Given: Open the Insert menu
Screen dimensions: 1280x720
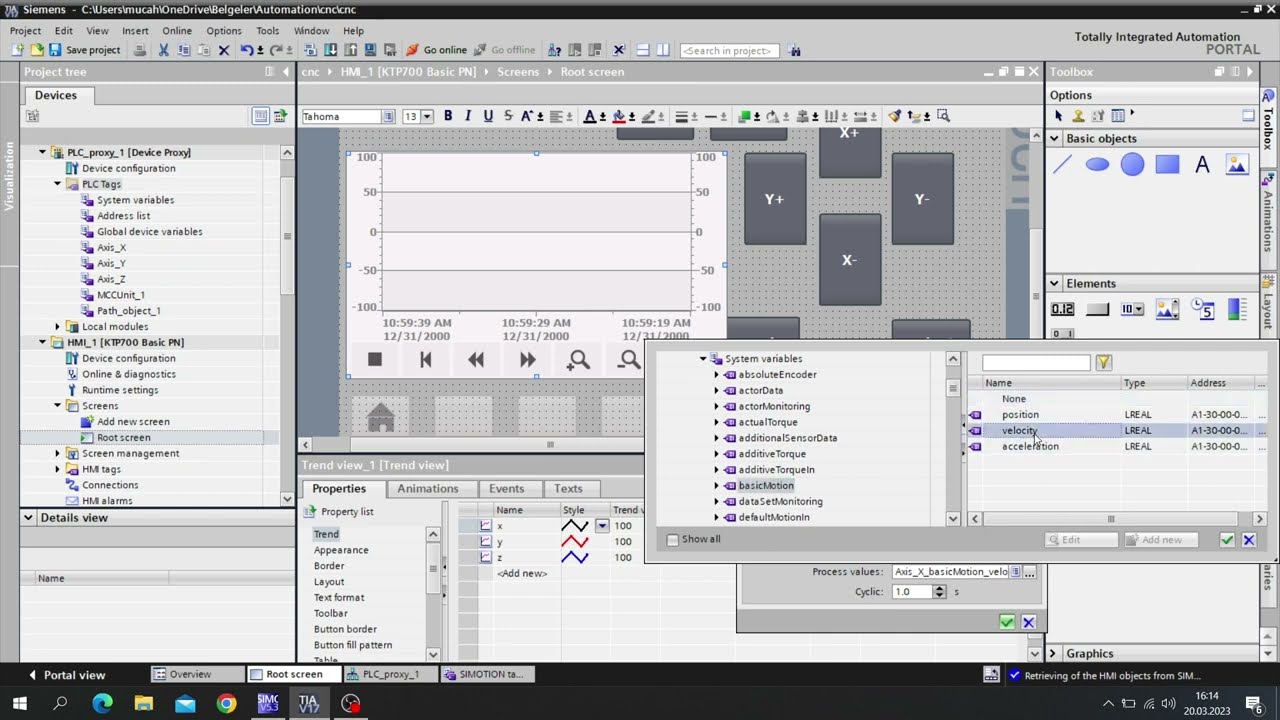Looking at the screenshot, I should tap(135, 31).
